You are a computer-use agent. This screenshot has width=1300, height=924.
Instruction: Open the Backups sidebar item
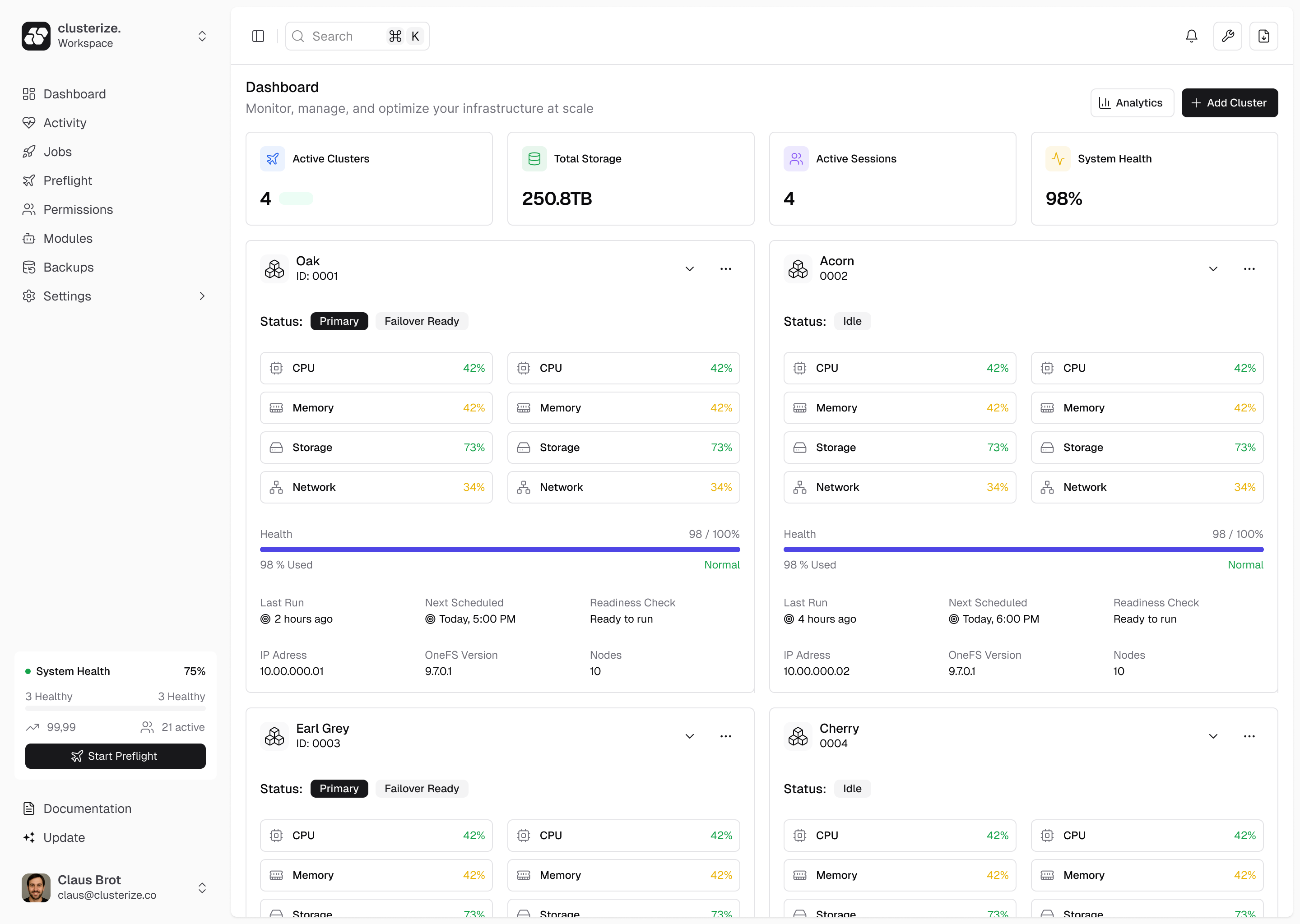[x=68, y=267]
